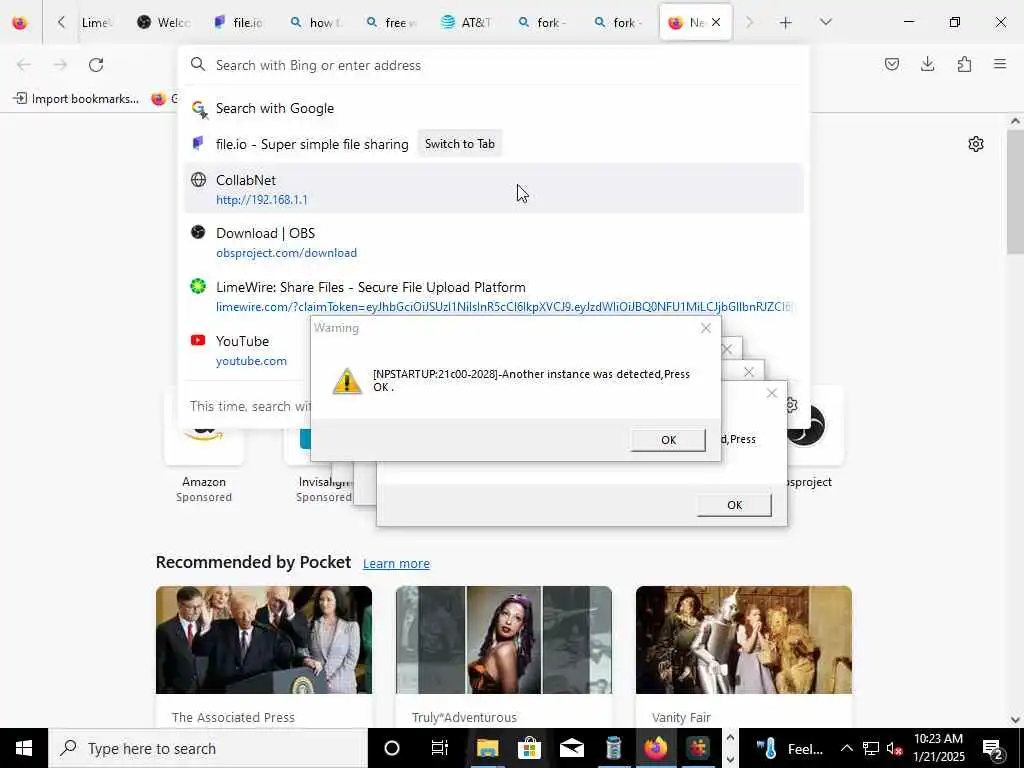This screenshot has width=1024, height=768.
Task: Open Save to Pocket button
Action: [x=892, y=64]
